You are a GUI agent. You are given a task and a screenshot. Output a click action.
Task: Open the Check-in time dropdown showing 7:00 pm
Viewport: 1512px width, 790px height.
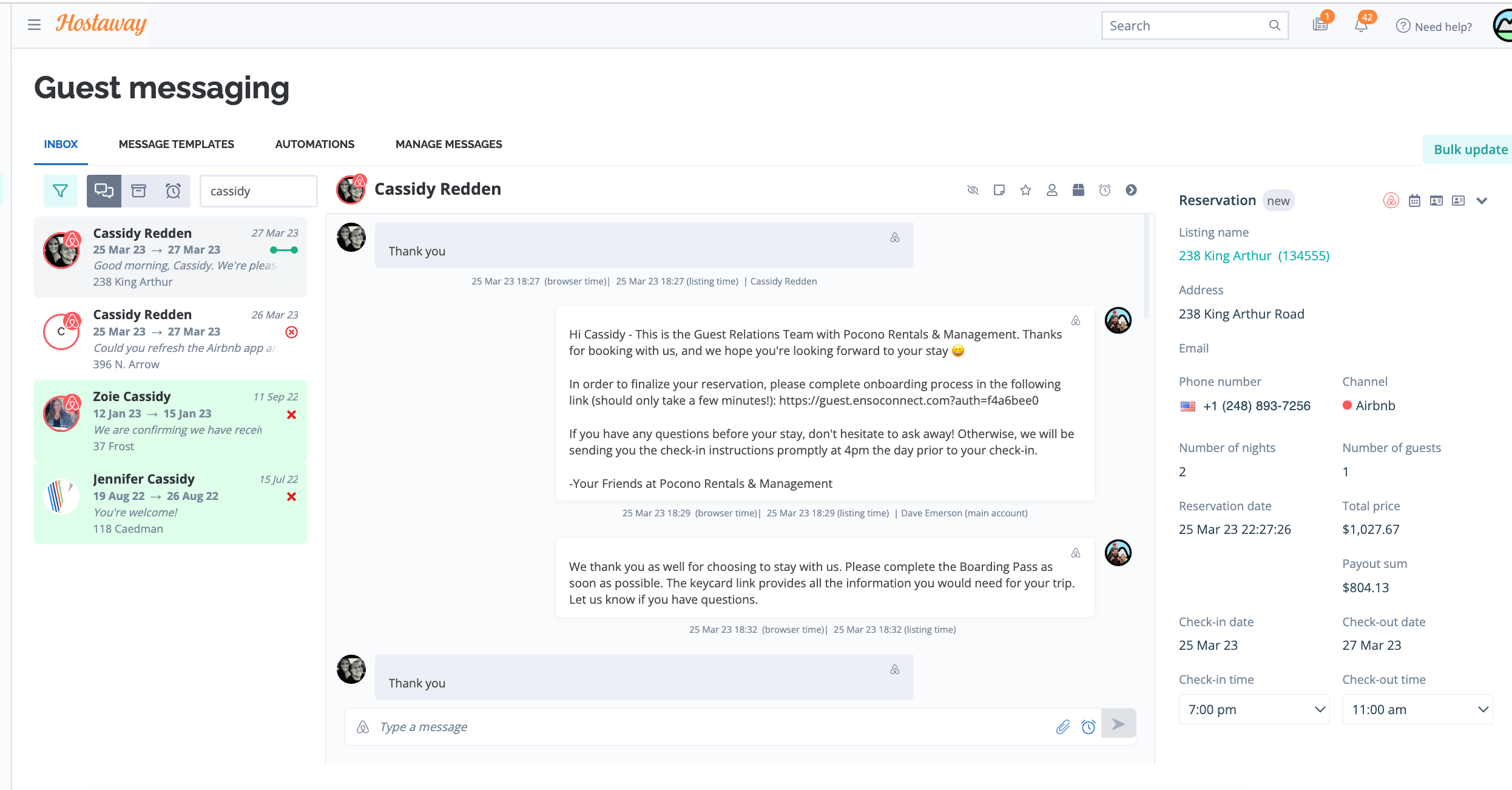click(1254, 709)
